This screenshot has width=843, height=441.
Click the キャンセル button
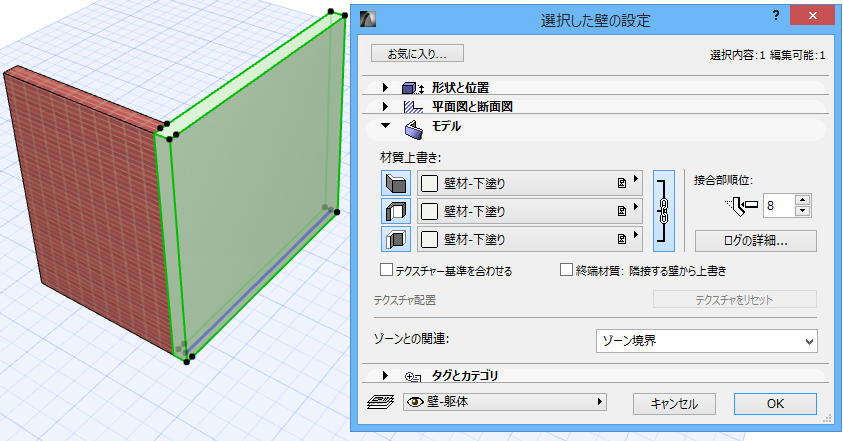click(x=674, y=404)
